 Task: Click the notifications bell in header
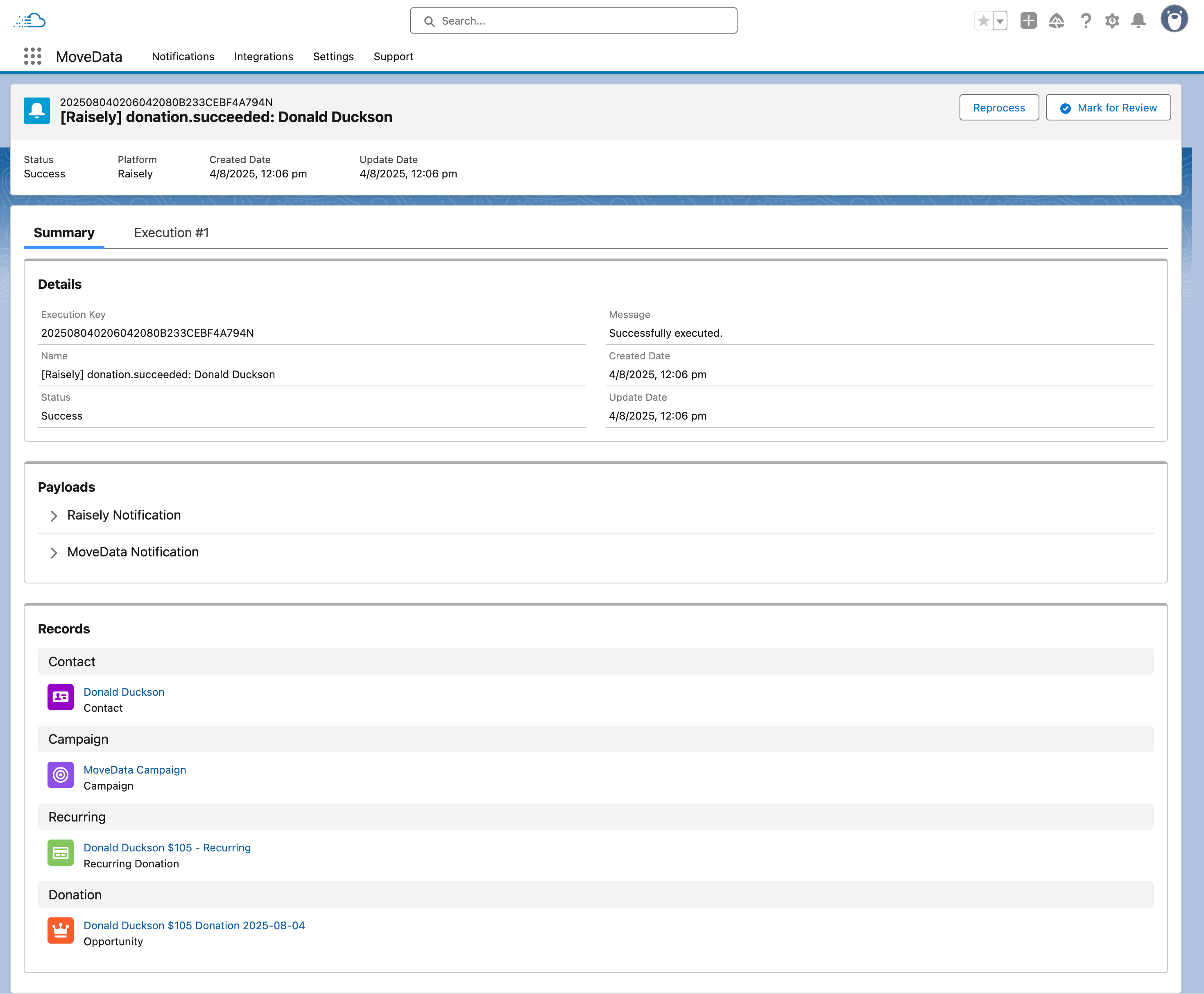coord(1138,21)
